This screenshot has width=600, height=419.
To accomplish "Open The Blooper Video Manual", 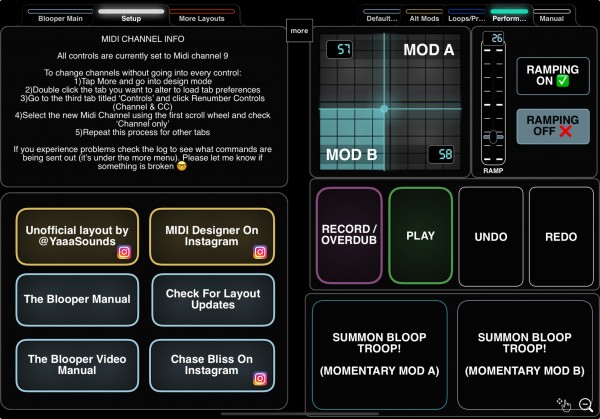I will click(x=77, y=365).
